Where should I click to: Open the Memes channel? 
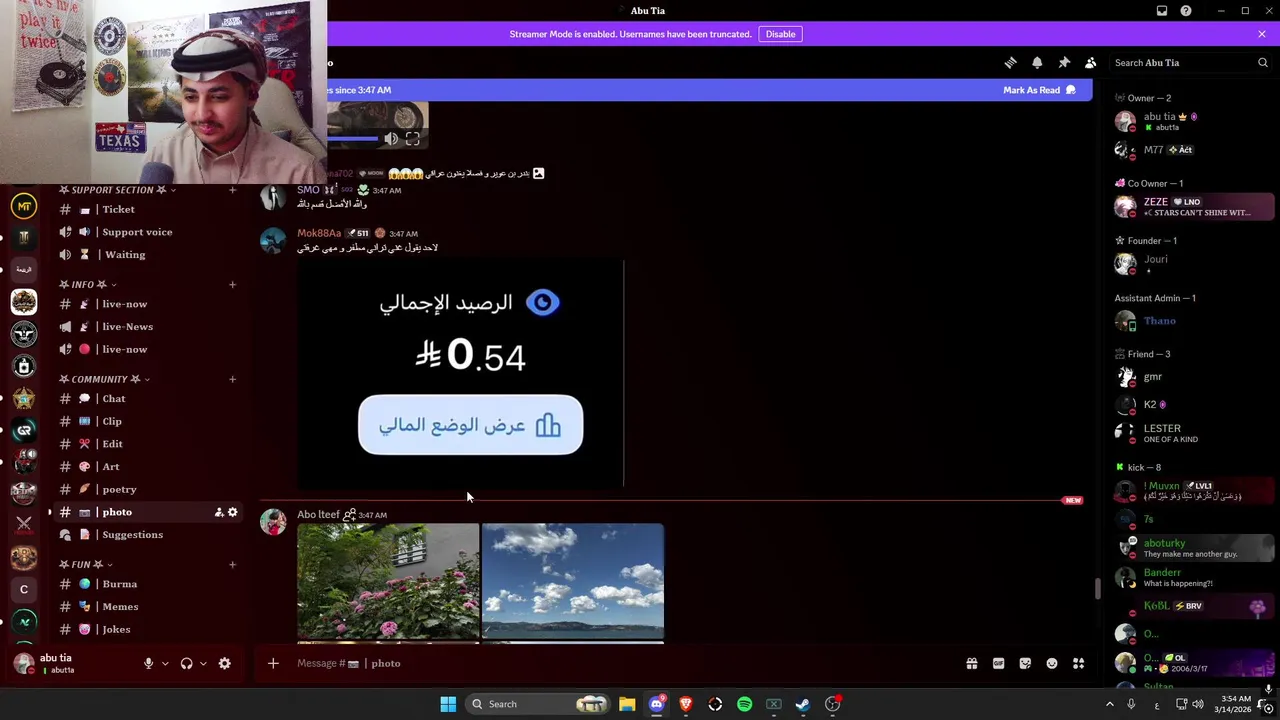pyautogui.click(x=148, y=606)
